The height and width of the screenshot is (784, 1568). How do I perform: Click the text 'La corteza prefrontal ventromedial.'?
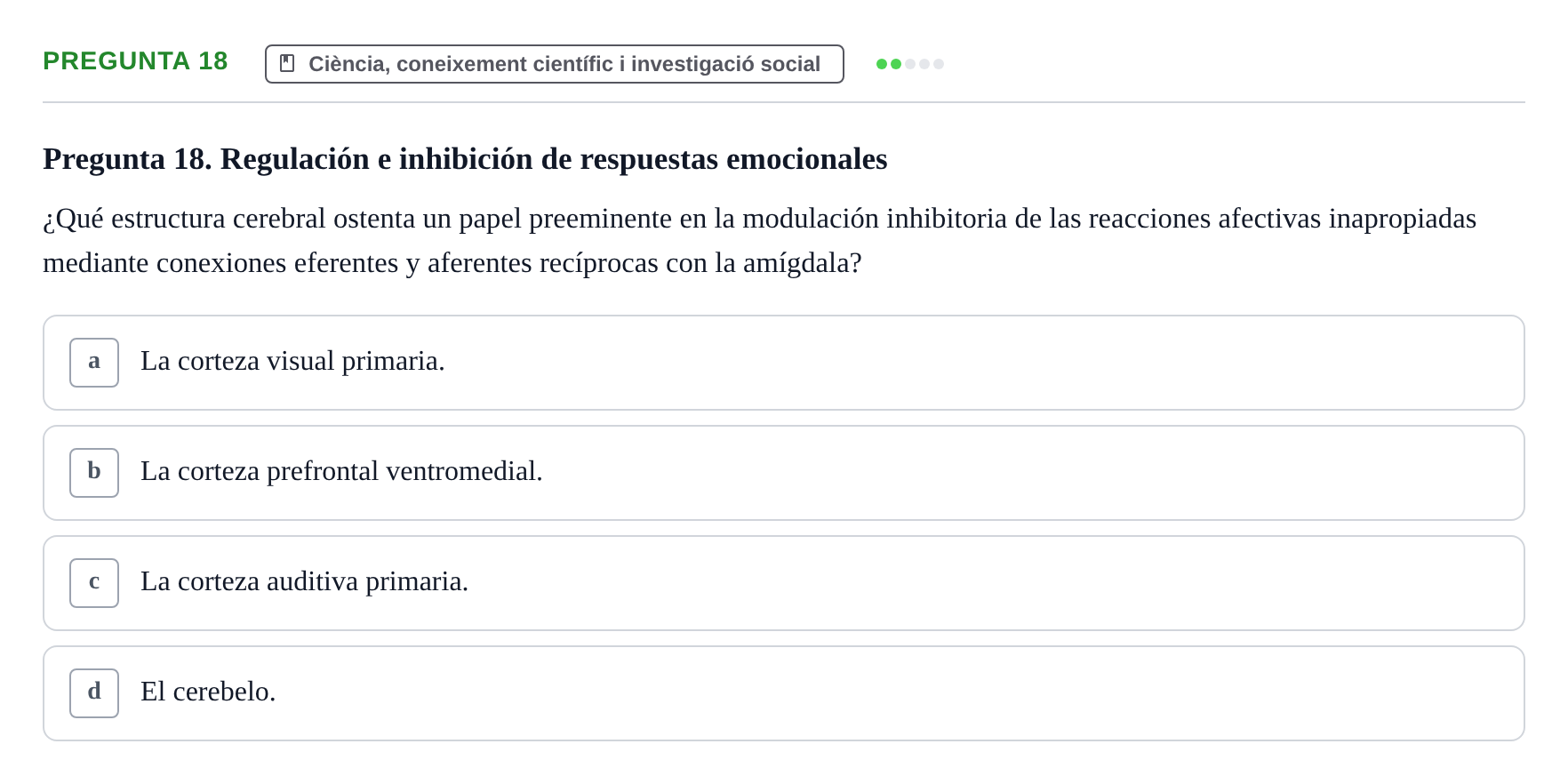341,471
